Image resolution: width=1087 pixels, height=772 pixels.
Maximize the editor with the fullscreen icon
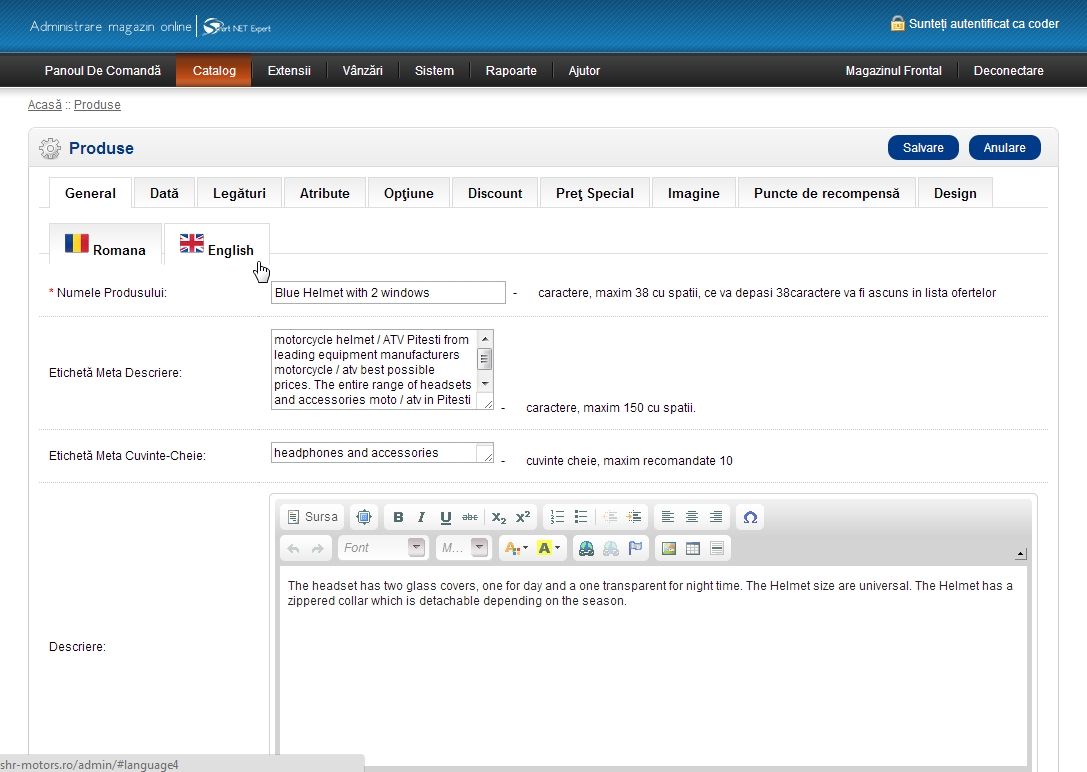tap(364, 517)
